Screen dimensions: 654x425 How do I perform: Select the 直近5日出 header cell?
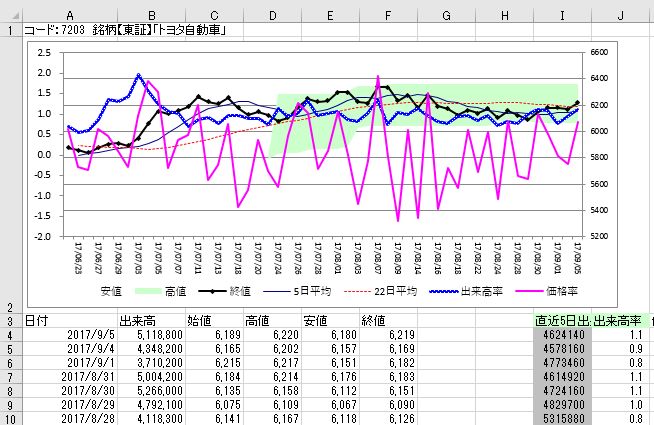pyautogui.click(x=562, y=321)
